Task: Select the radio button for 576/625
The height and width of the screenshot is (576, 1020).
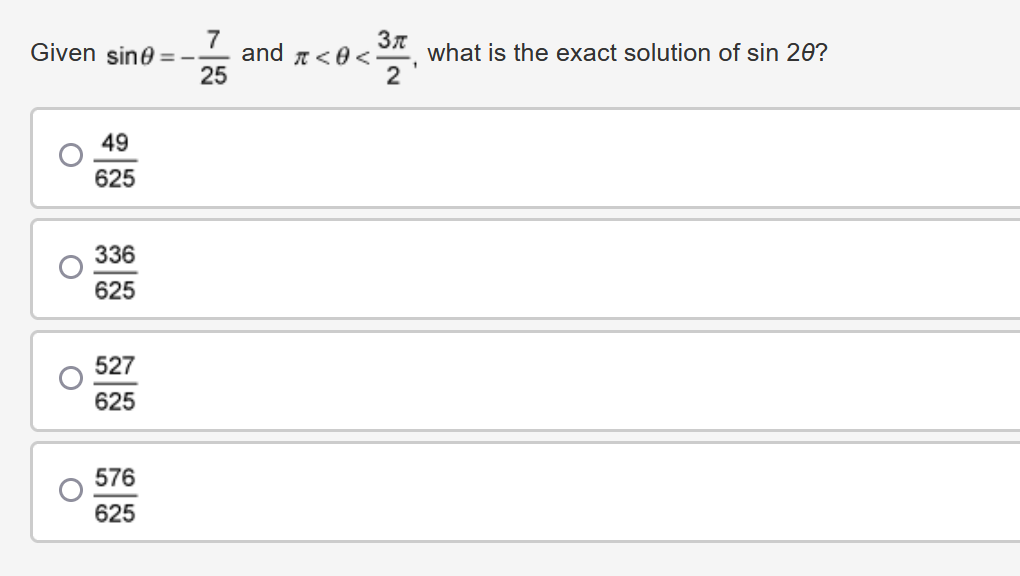Action: click(x=68, y=491)
